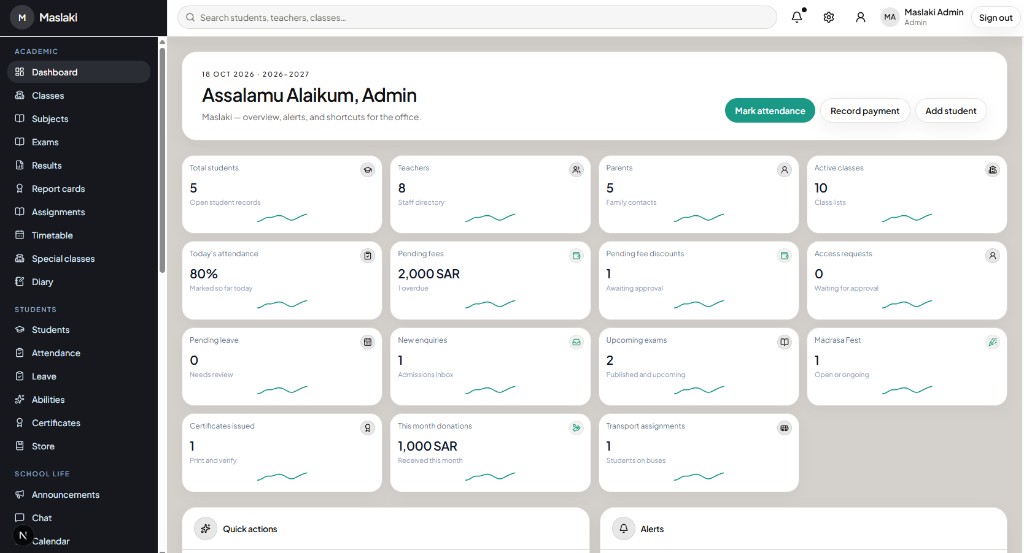Click the Admissions inbox text
Viewport: 1024px width, 553px height.
click(426, 375)
